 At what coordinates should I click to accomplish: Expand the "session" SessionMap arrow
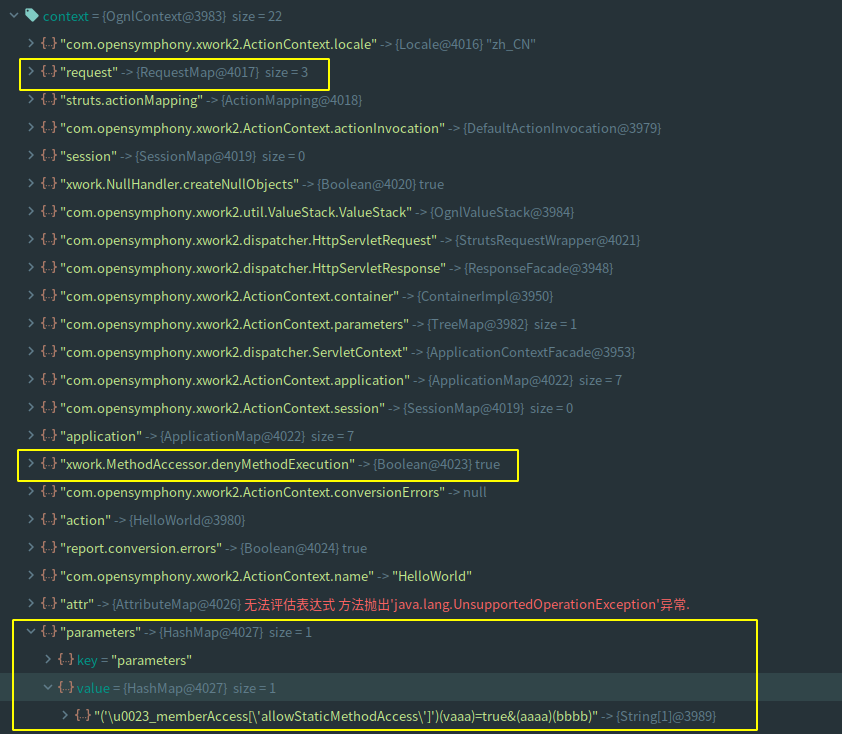click(x=30, y=156)
